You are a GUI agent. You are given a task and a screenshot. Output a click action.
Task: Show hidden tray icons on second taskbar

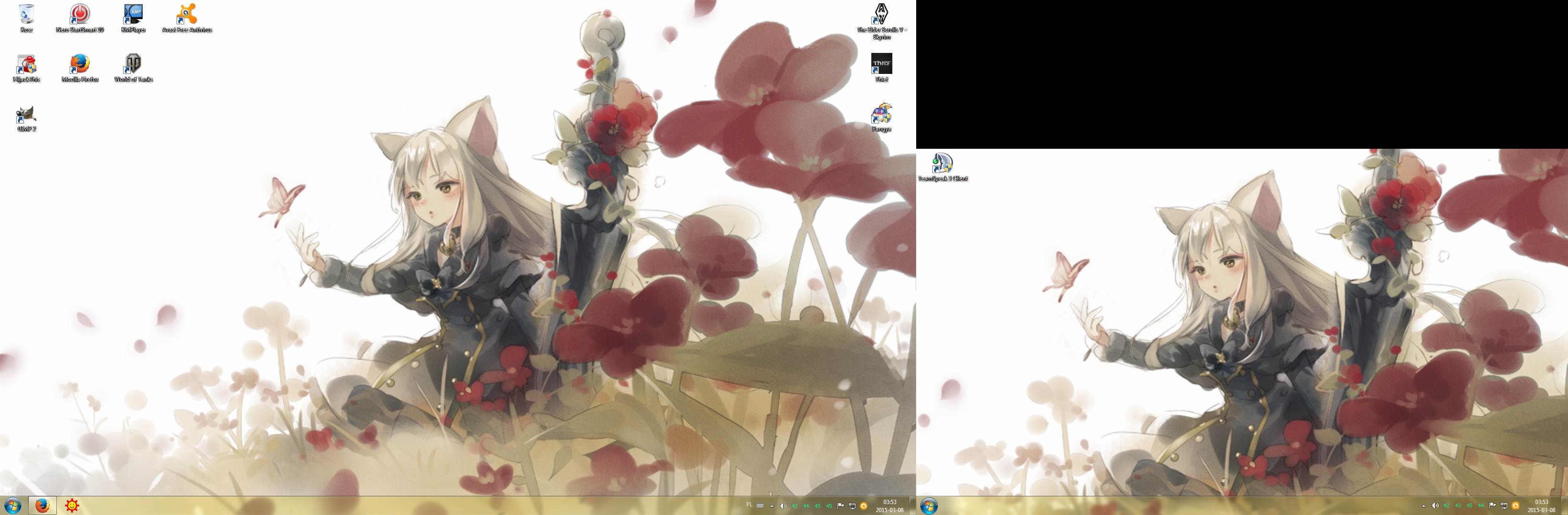1424,506
